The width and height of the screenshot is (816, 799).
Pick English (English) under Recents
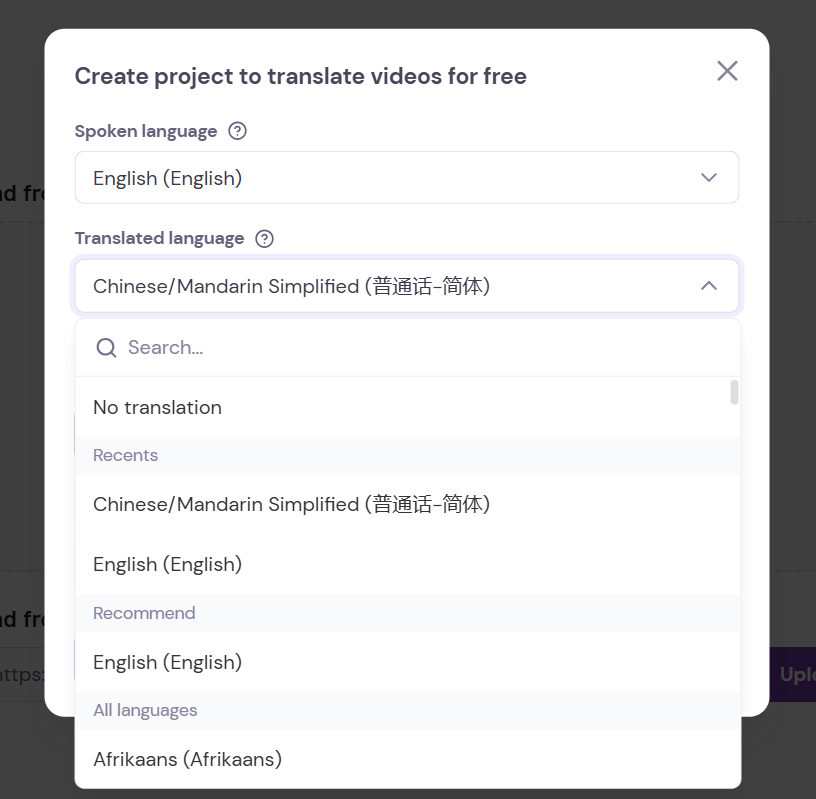[x=167, y=564]
